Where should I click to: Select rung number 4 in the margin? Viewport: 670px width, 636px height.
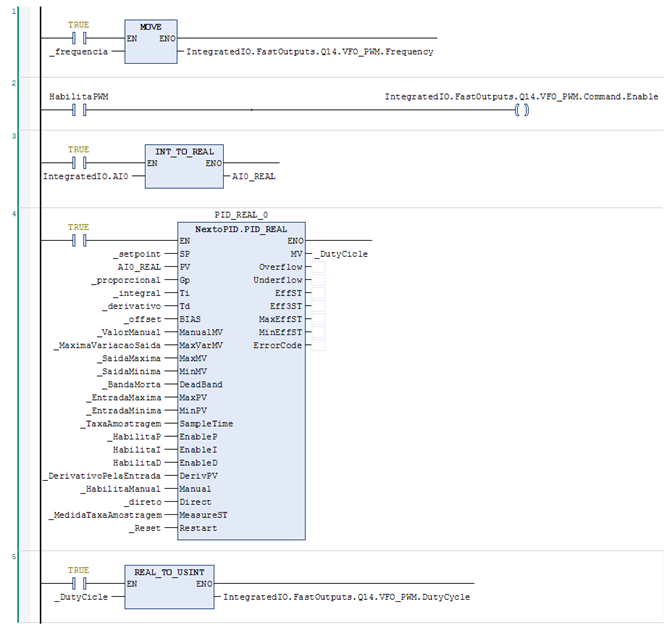click(x=13, y=215)
